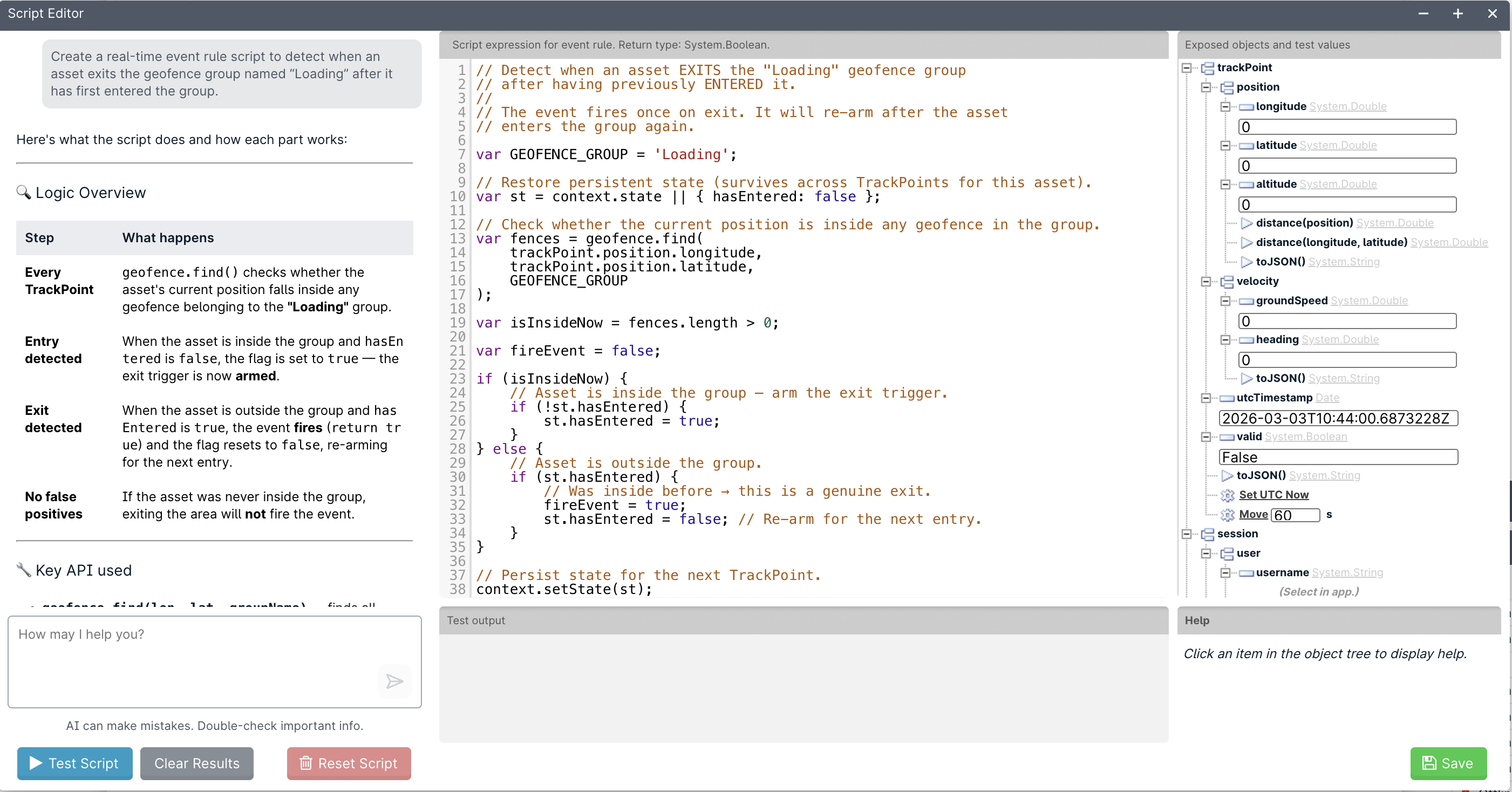Click the position object icon
1512x792 pixels.
[1227, 87]
